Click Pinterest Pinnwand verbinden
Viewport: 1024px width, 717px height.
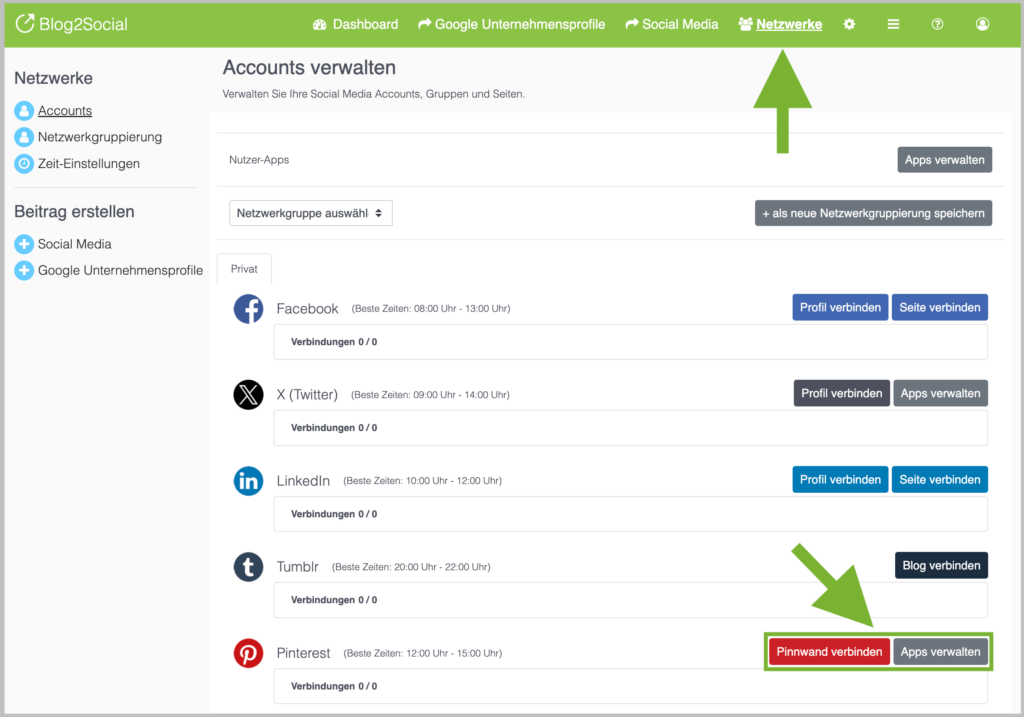pos(829,652)
